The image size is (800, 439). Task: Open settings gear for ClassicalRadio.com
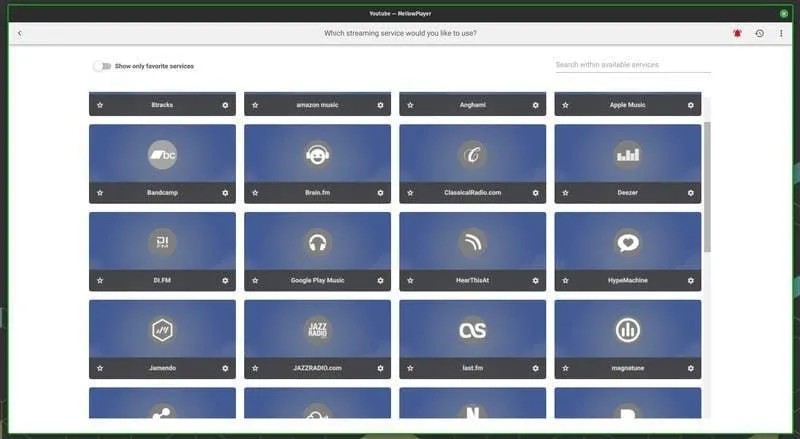point(535,193)
